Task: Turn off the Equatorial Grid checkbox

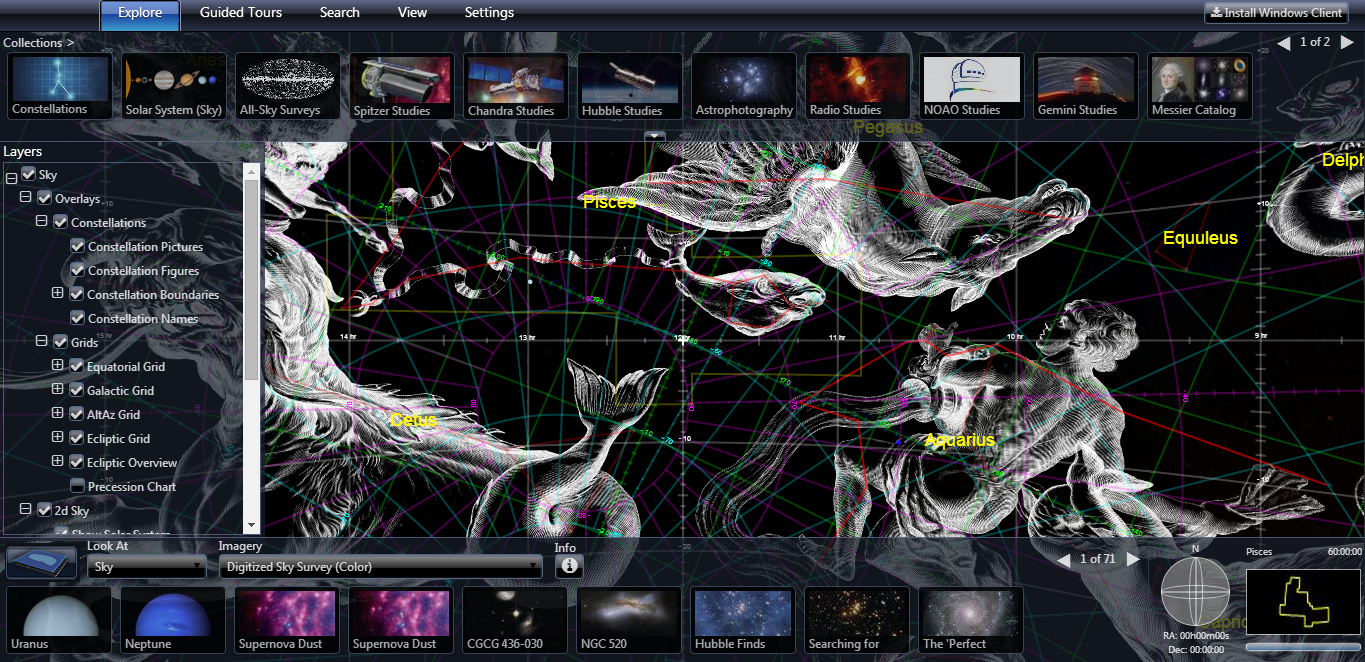Action: tap(76, 366)
